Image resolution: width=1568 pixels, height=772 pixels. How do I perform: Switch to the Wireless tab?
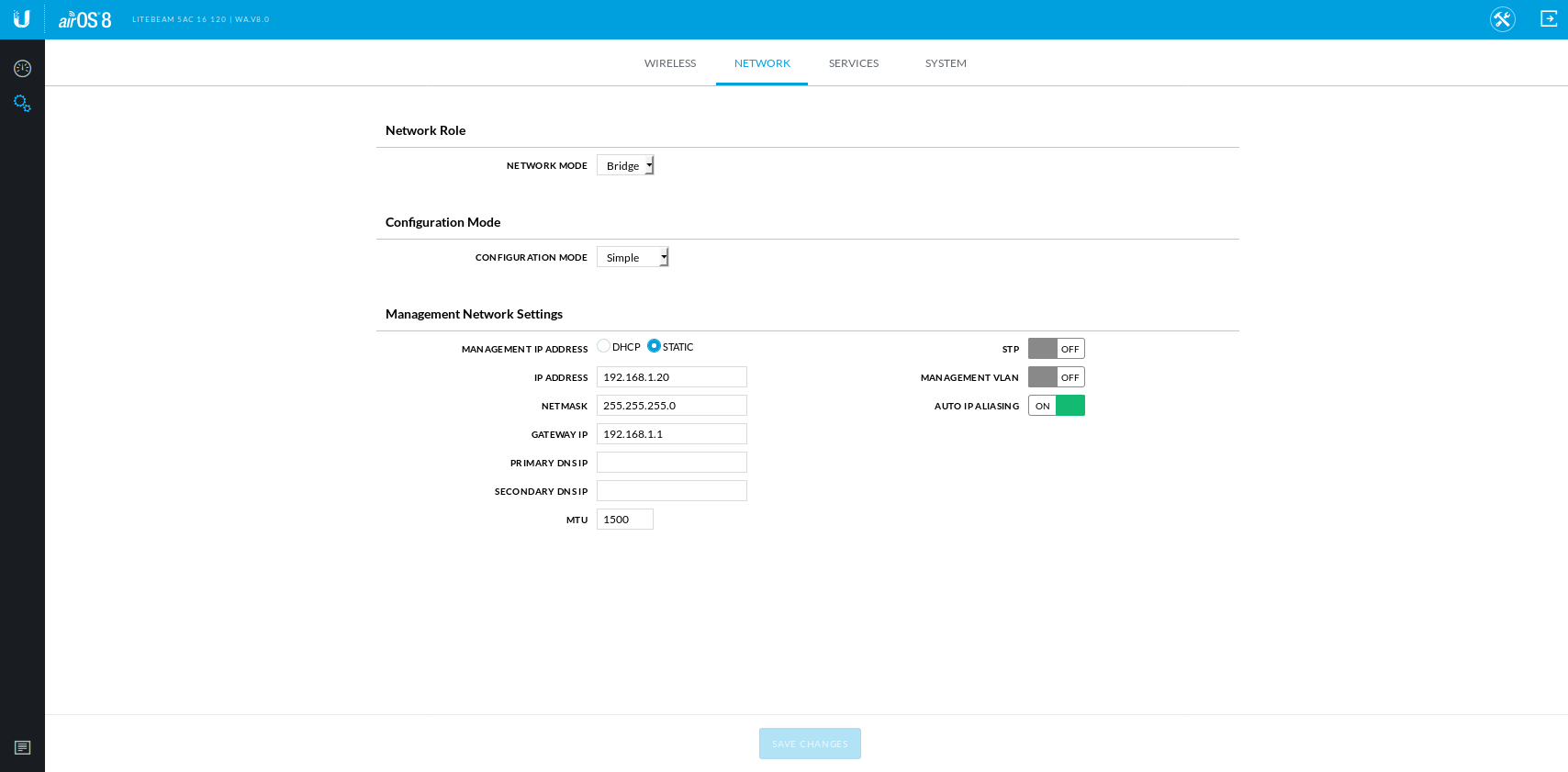[670, 63]
